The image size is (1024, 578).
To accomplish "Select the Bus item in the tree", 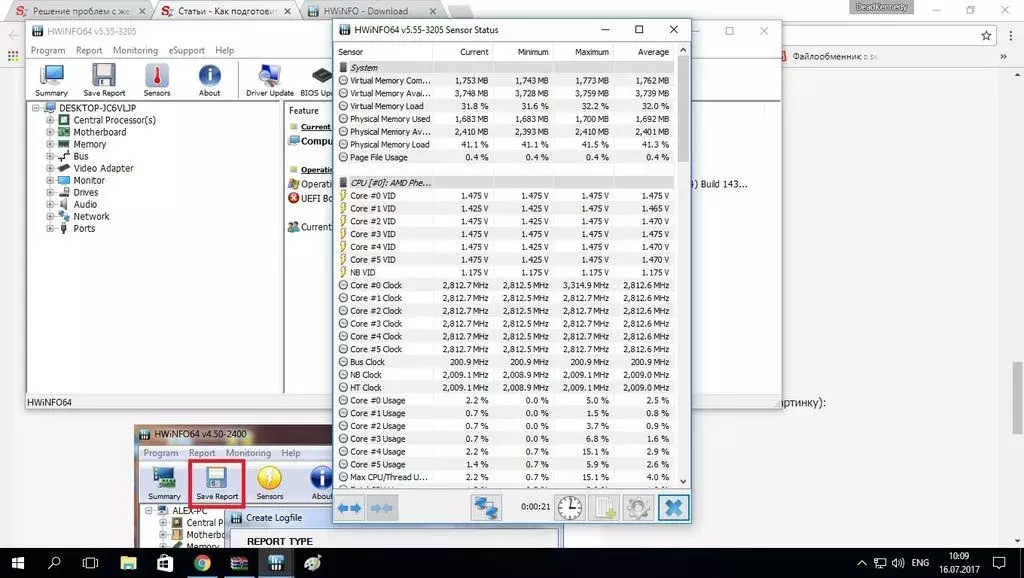I will point(81,156).
